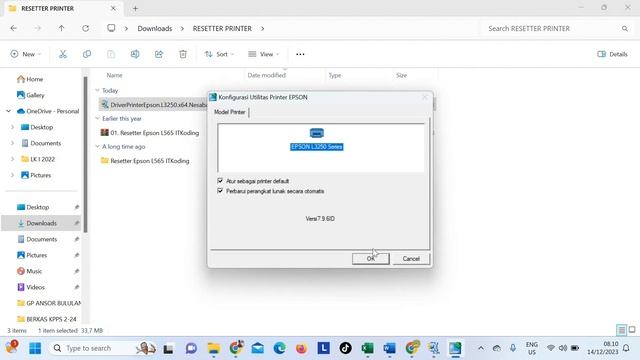The height and width of the screenshot is (360, 640).
Task: Click the Cut toolbar icon
Action: [63, 54]
